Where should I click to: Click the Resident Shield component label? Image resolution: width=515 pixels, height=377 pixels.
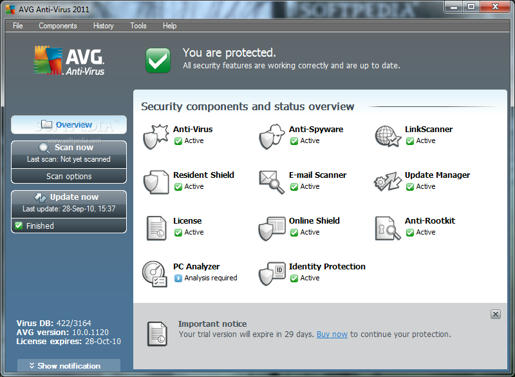click(204, 175)
